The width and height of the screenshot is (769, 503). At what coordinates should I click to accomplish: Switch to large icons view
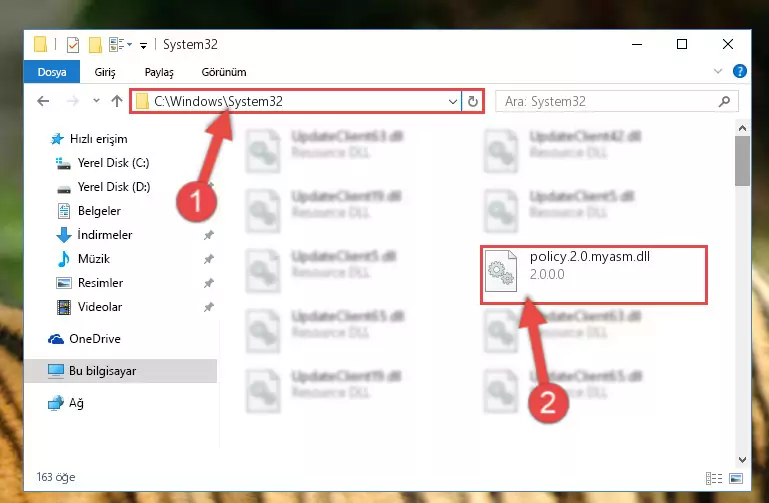[736, 478]
